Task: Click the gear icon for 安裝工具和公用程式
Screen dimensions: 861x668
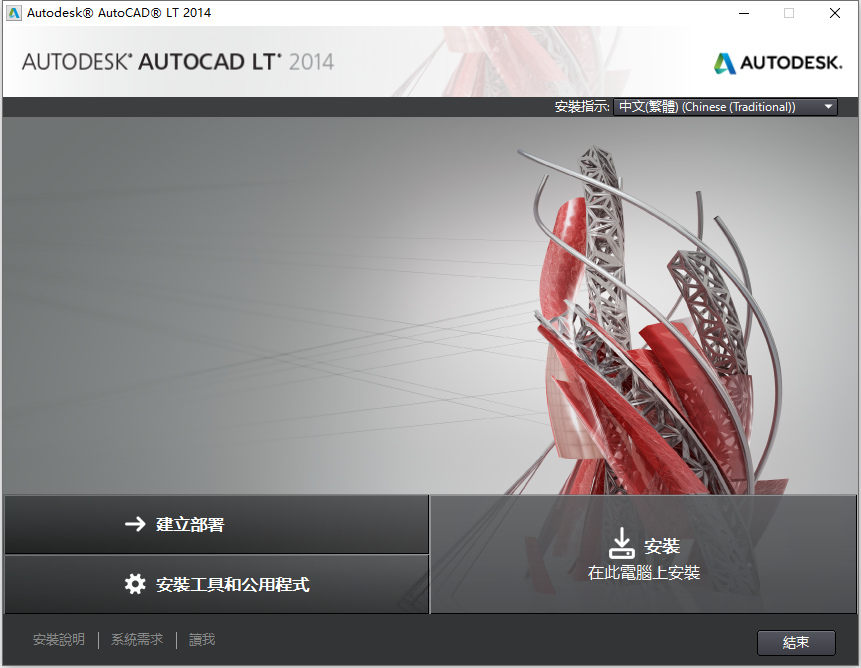Action: (x=135, y=584)
